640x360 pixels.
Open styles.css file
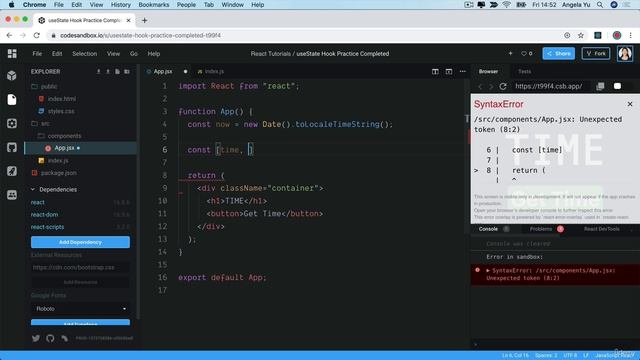(x=61, y=111)
